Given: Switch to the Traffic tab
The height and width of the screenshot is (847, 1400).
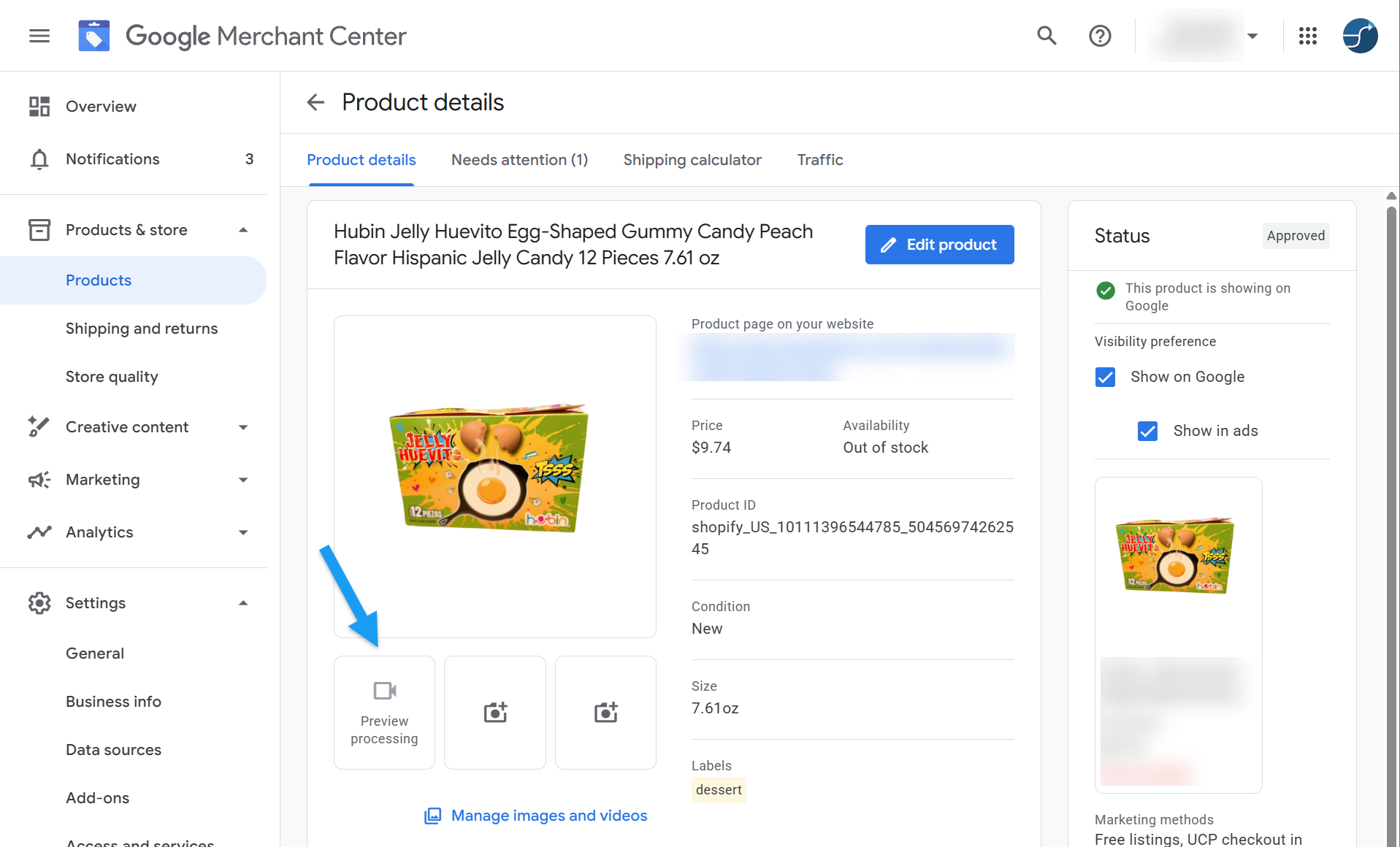Looking at the screenshot, I should [x=820, y=160].
